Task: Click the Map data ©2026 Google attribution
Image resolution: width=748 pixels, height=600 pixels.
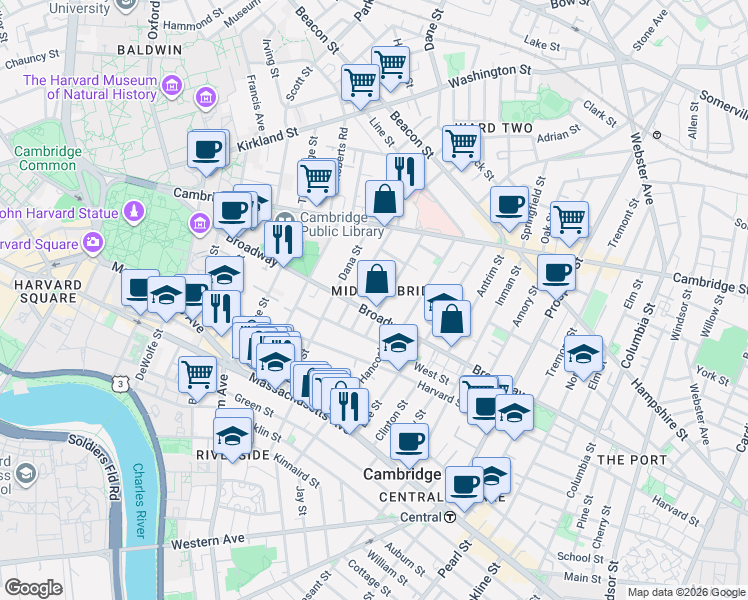Action: (x=686, y=593)
